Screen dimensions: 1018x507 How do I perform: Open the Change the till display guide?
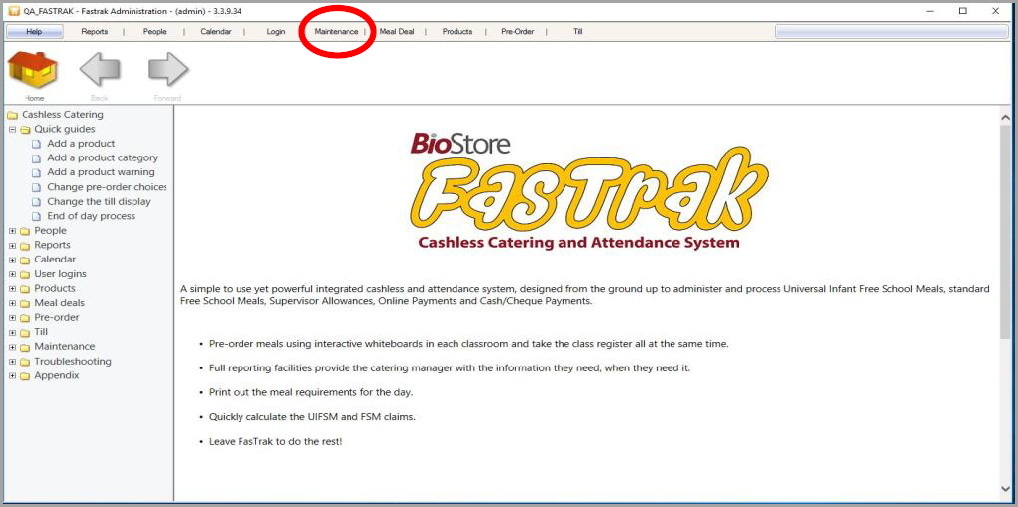pyautogui.click(x=99, y=201)
